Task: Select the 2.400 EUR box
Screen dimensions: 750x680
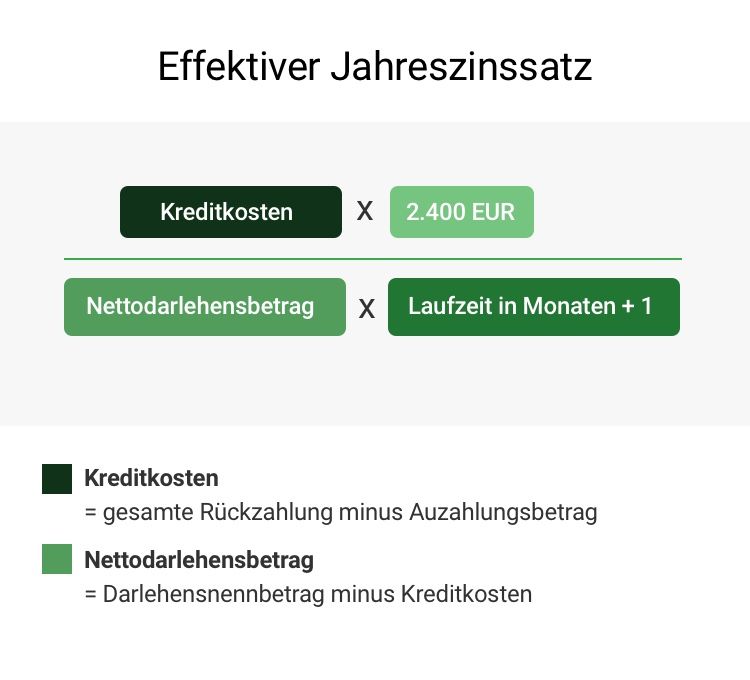Action: 462,212
